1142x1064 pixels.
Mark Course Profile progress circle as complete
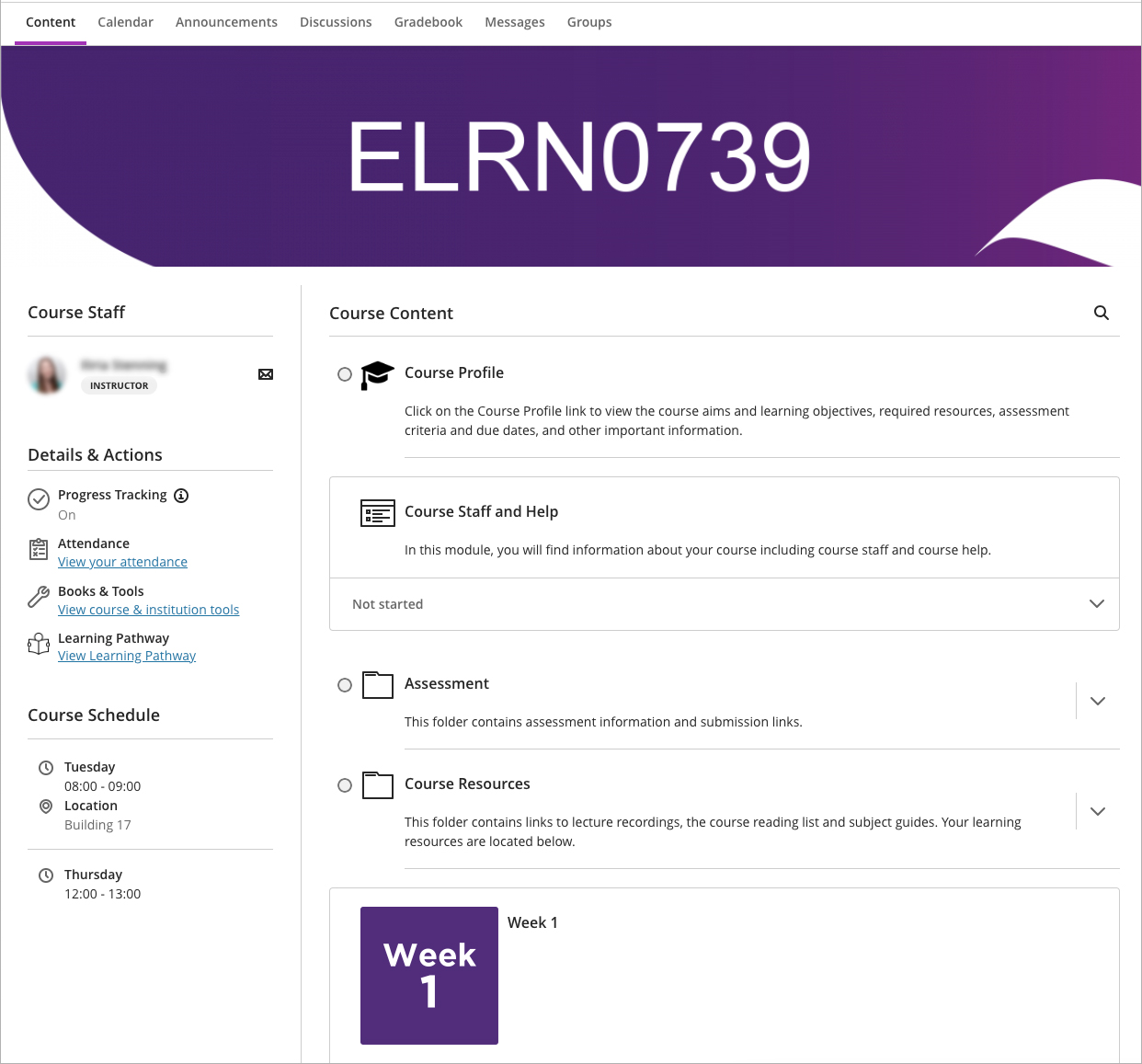click(345, 373)
